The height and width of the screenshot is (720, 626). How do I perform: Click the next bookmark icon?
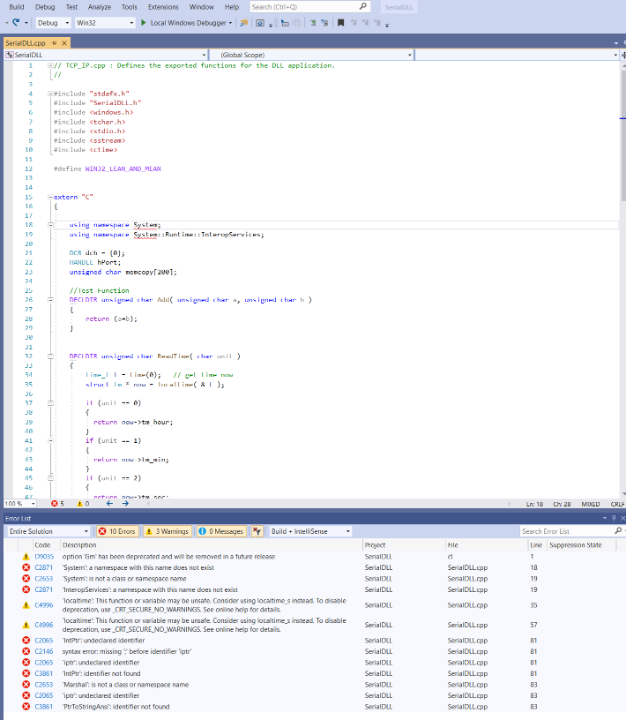pos(365,22)
